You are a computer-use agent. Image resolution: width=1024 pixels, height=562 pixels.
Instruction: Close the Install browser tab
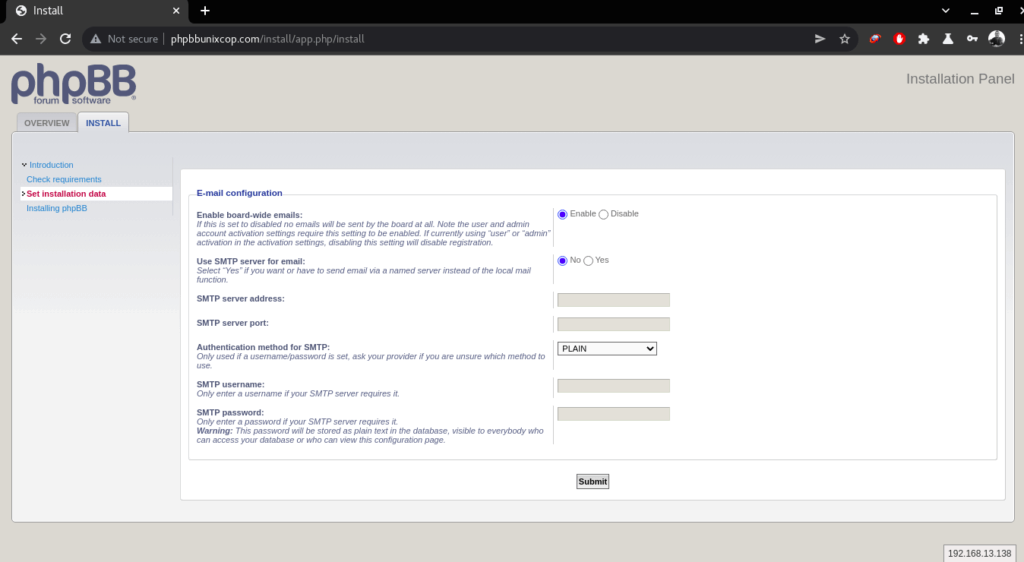coord(176,10)
